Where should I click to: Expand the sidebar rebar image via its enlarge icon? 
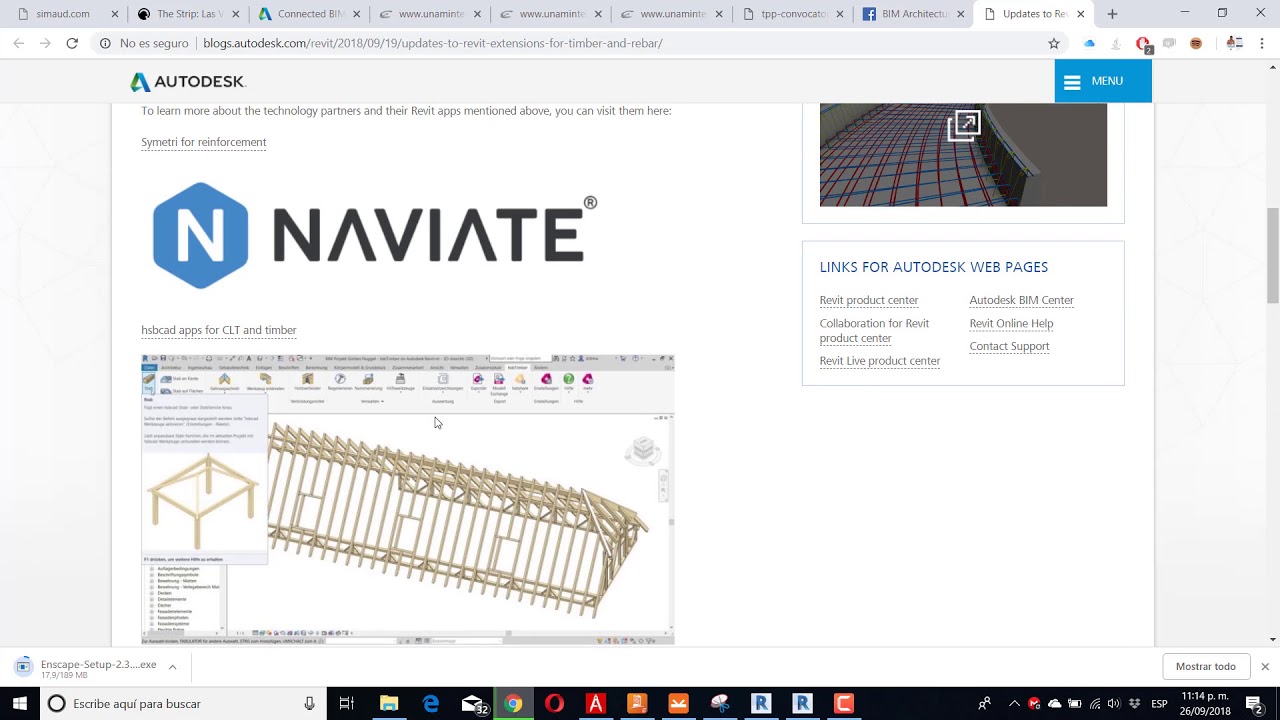(964, 126)
